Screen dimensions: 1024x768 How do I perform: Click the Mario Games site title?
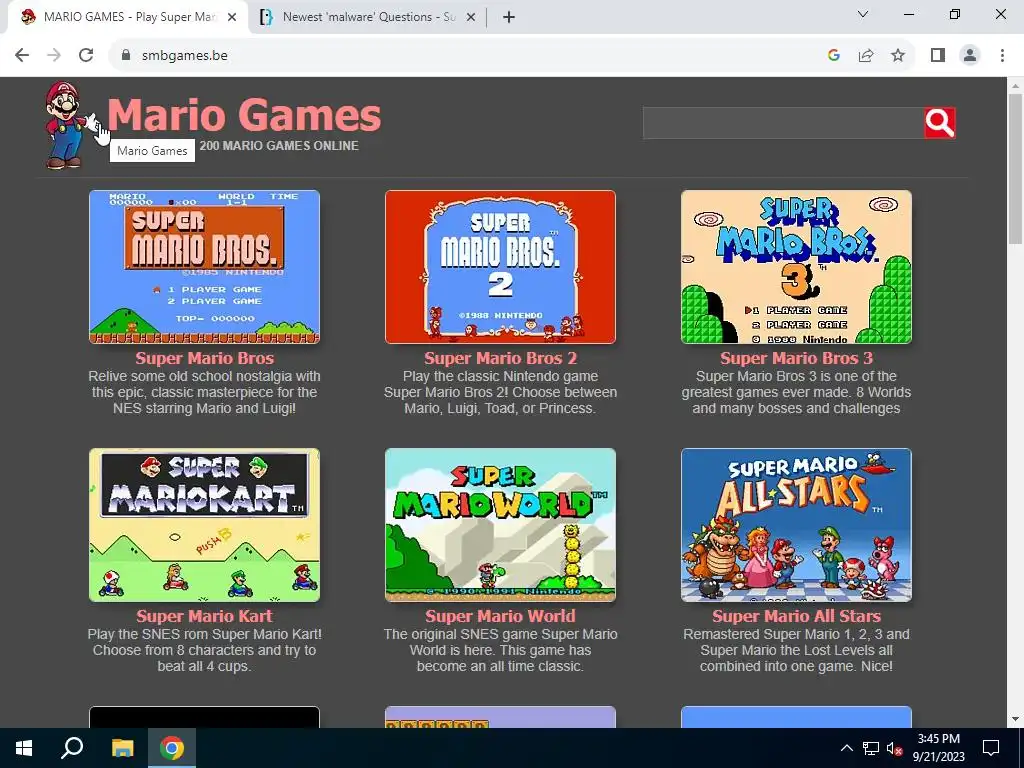pos(244,116)
